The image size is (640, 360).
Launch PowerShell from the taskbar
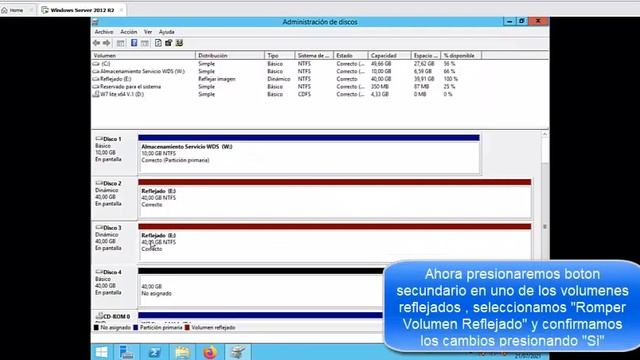pyautogui.click(x=154, y=352)
